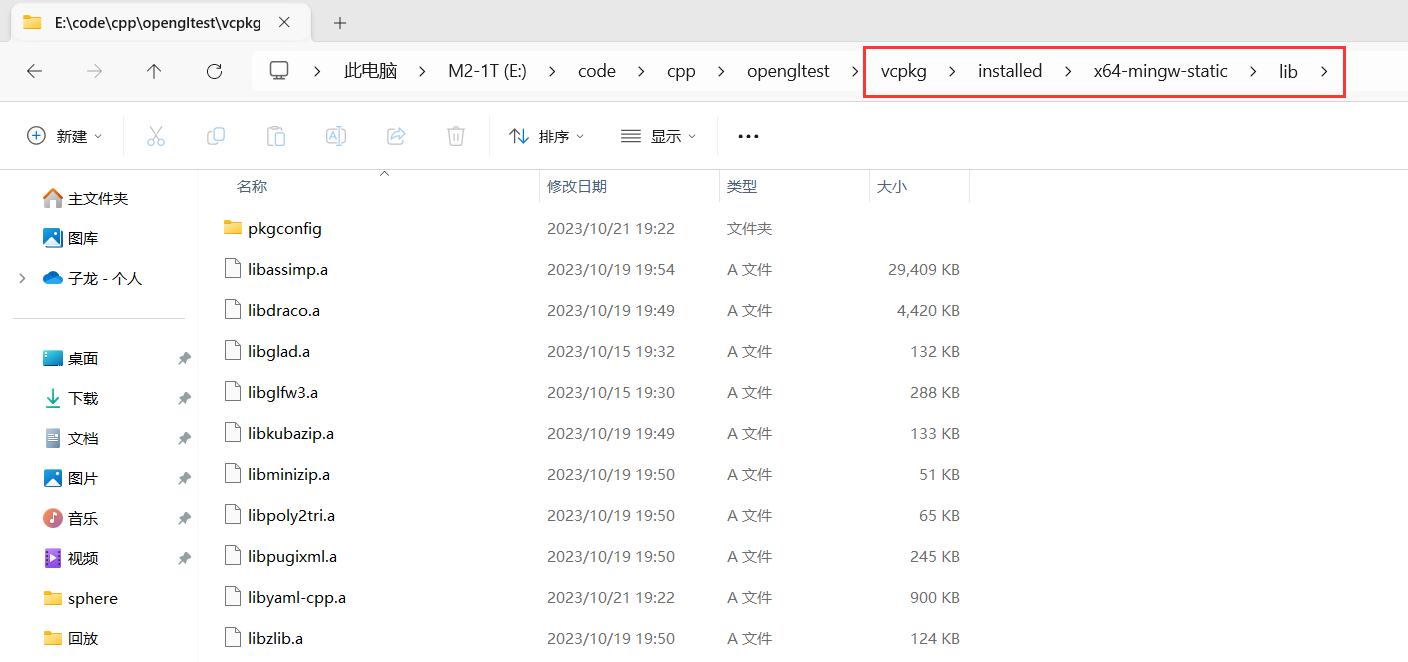
Task: Click the Rename icon in toolbar
Action: click(x=336, y=136)
